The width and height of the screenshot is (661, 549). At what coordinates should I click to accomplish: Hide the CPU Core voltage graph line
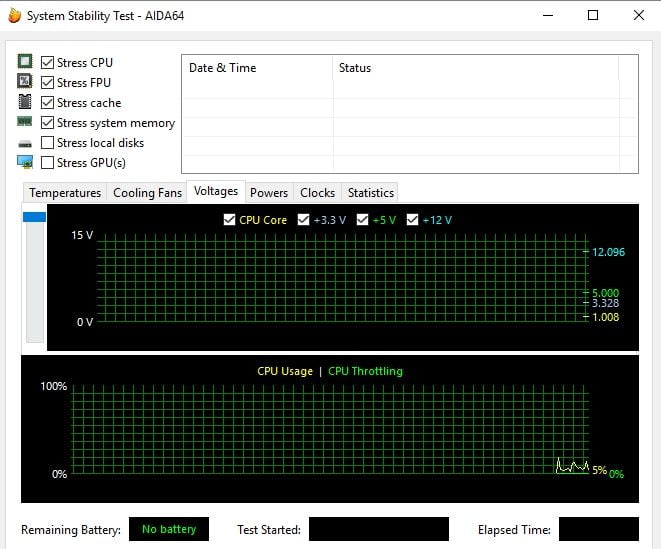click(x=229, y=220)
